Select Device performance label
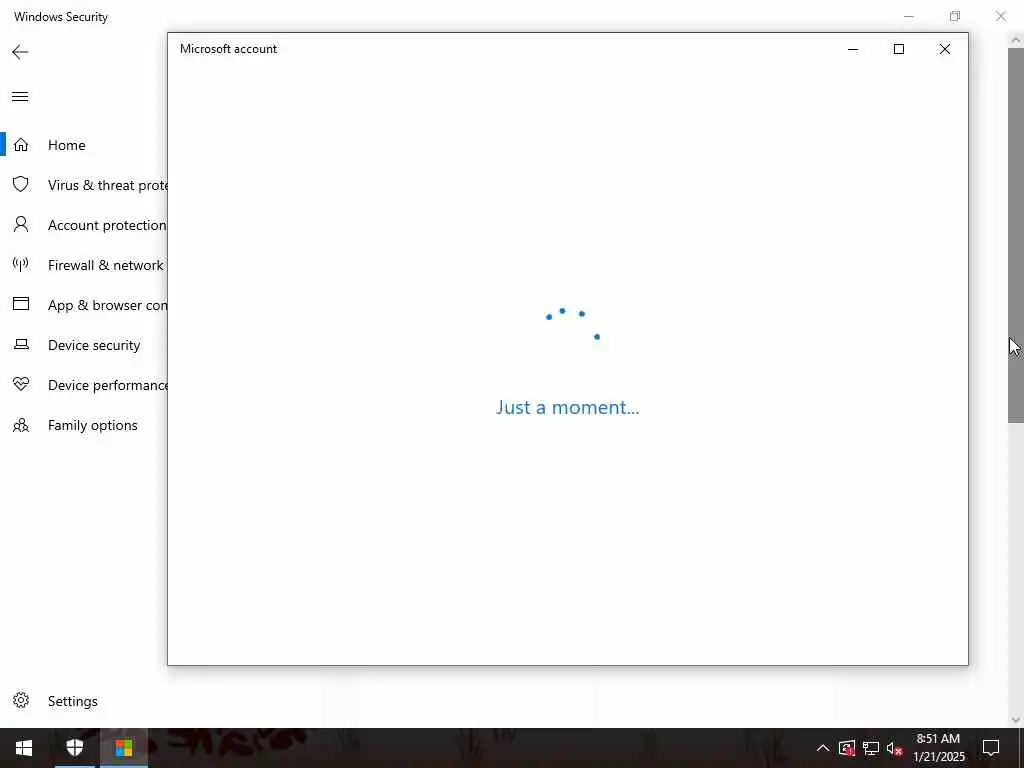Image resolution: width=1024 pixels, height=768 pixels. (x=108, y=385)
